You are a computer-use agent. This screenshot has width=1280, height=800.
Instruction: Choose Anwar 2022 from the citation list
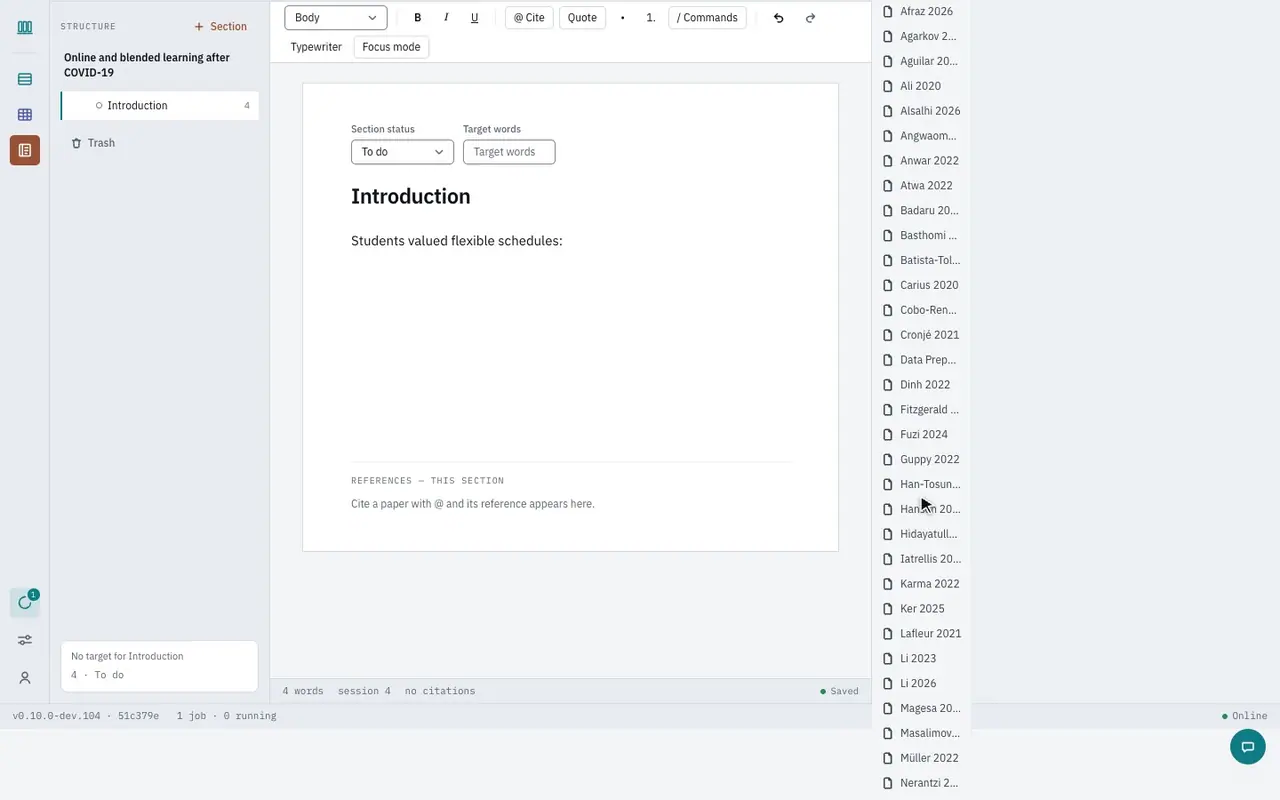point(921,161)
